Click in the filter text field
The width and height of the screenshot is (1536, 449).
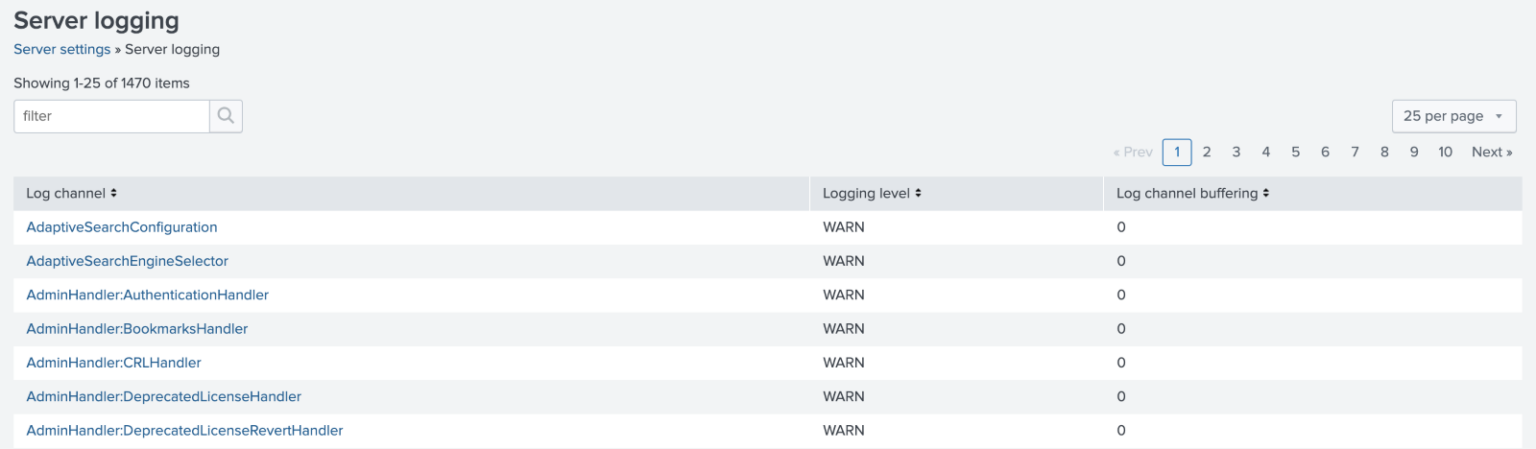tap(111, 116)
